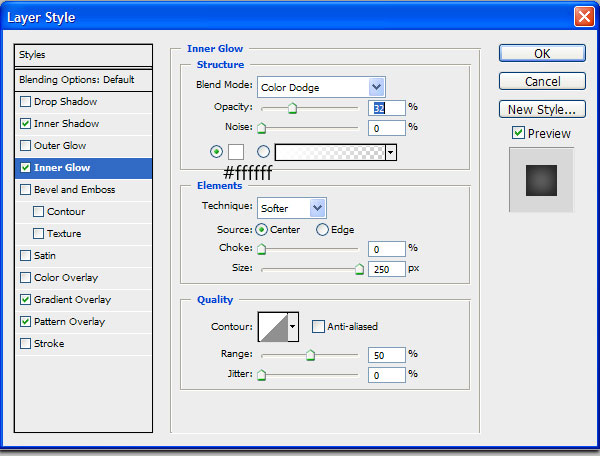Click the Opacity slider handle
600x456 pixels.
292,108
